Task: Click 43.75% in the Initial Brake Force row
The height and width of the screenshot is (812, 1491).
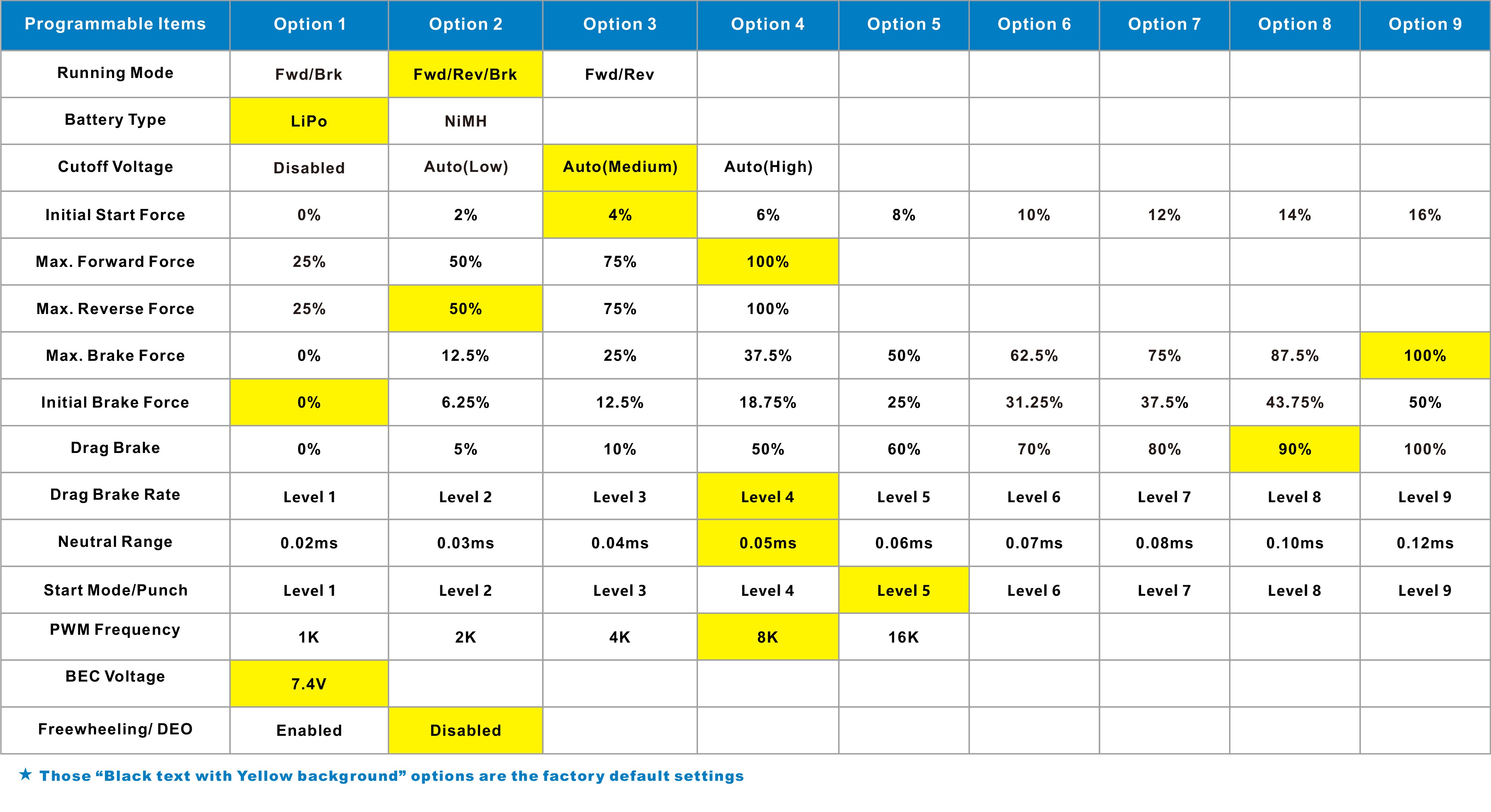Action: tap(1294, 402)
